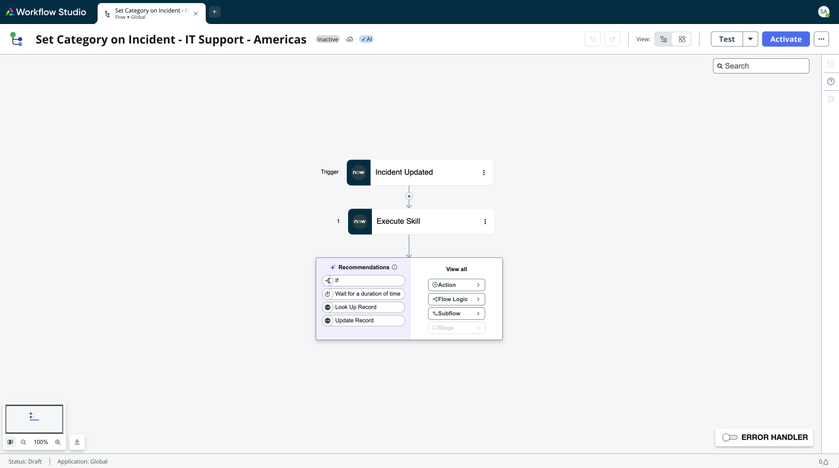Expand the Subflow category

point(456,313)
